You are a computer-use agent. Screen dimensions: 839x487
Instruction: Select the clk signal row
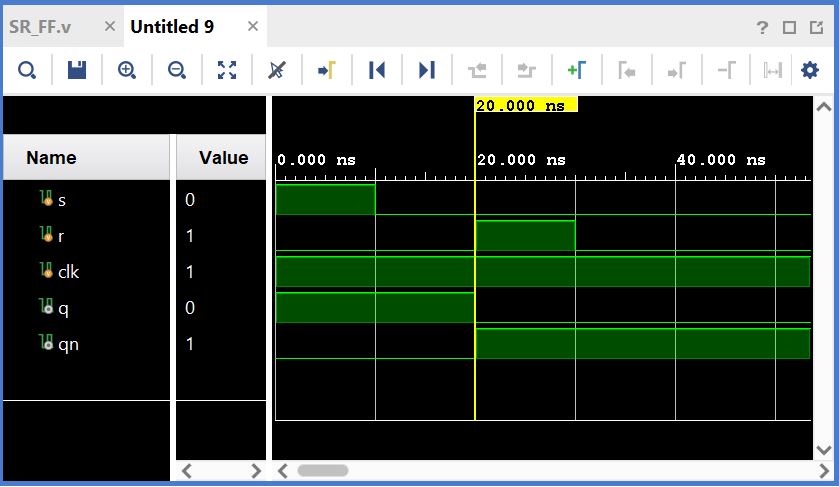pos(68,272)
